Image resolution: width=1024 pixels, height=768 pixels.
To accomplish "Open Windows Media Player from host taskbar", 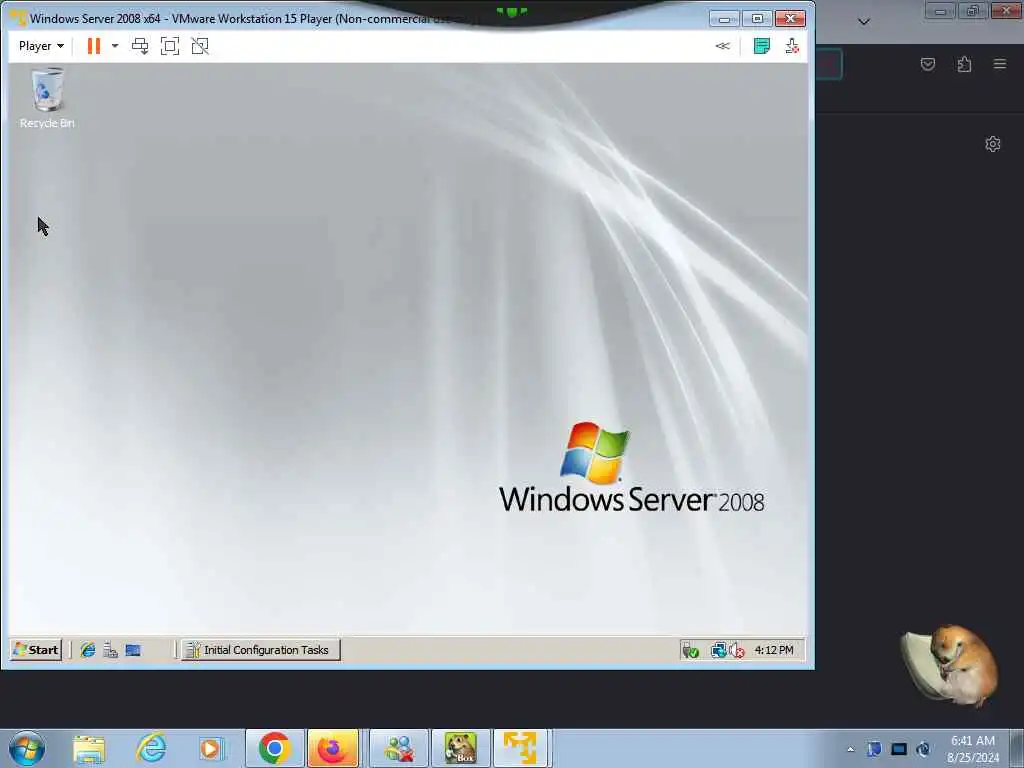I will tap(211, 748).
